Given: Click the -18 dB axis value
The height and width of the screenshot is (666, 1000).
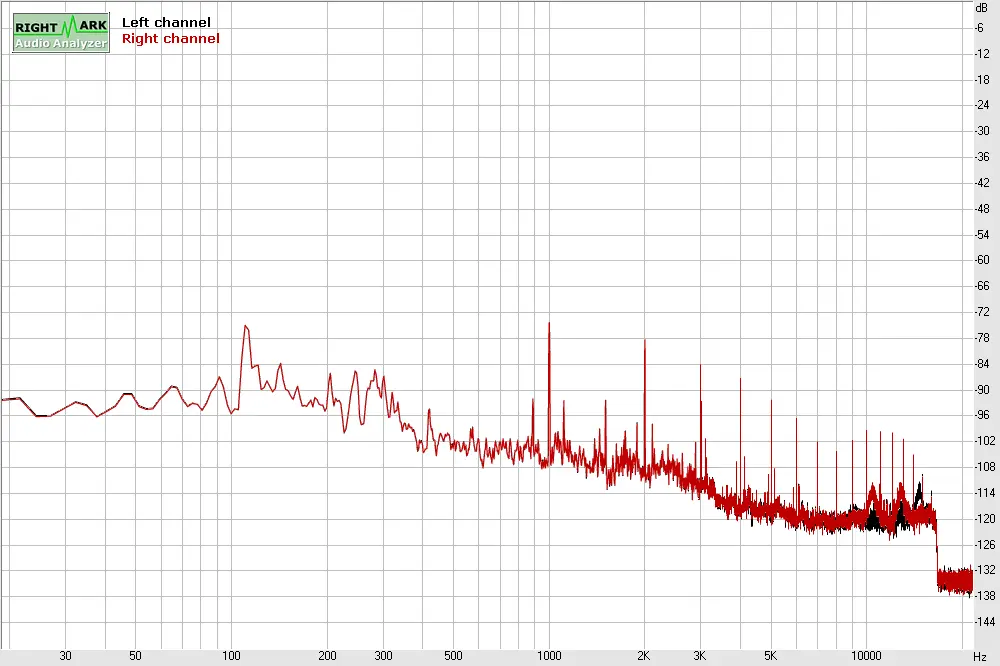Looking at the screenshot, I should tap(982, 80).
